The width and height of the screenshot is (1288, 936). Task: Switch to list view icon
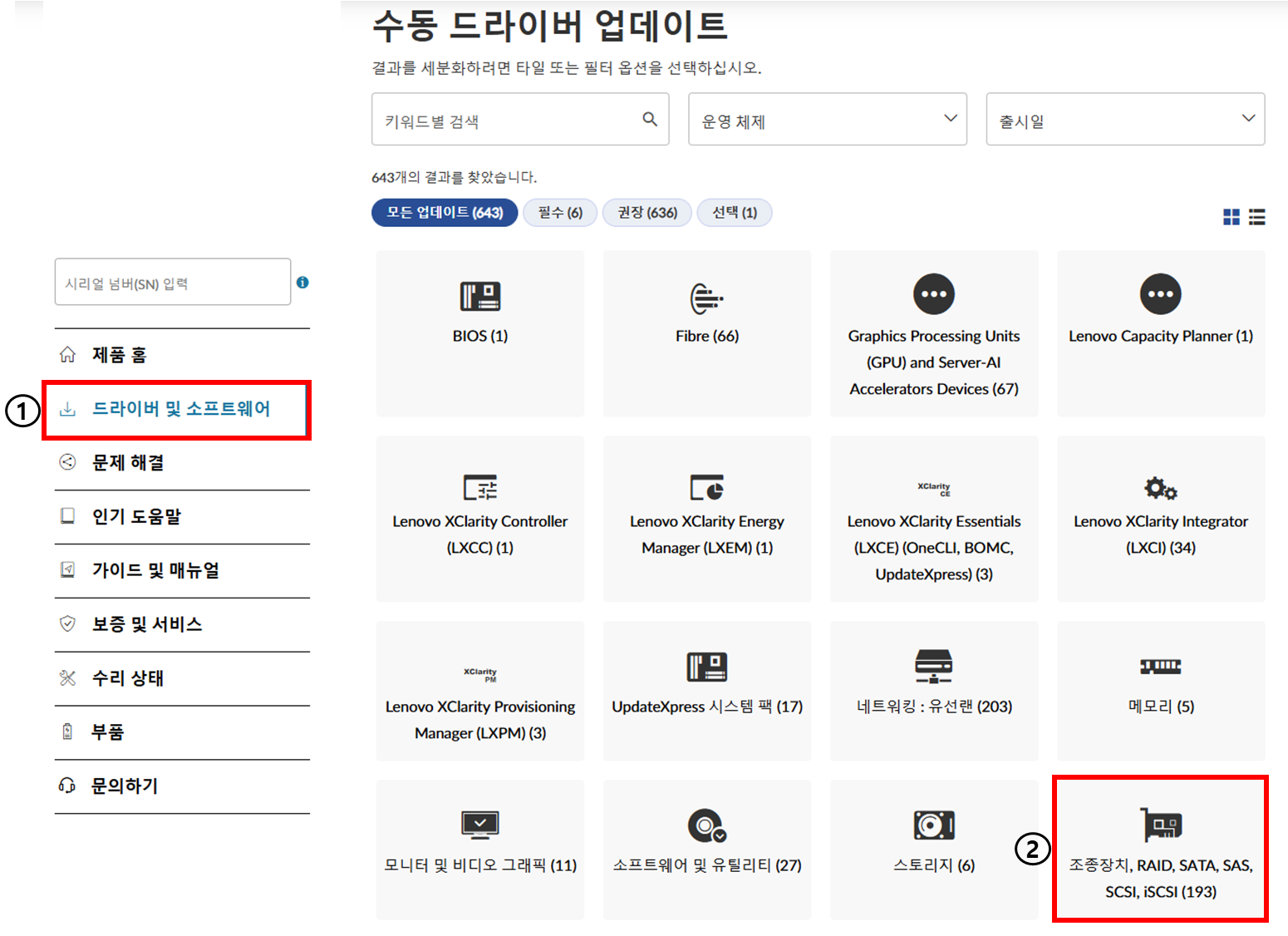pos(1257,217)
